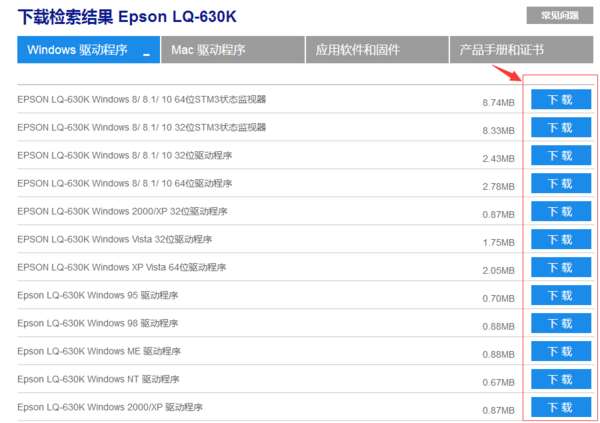
Task: Download Windows Vista 32位驱动程序
Action: (561, 240)
